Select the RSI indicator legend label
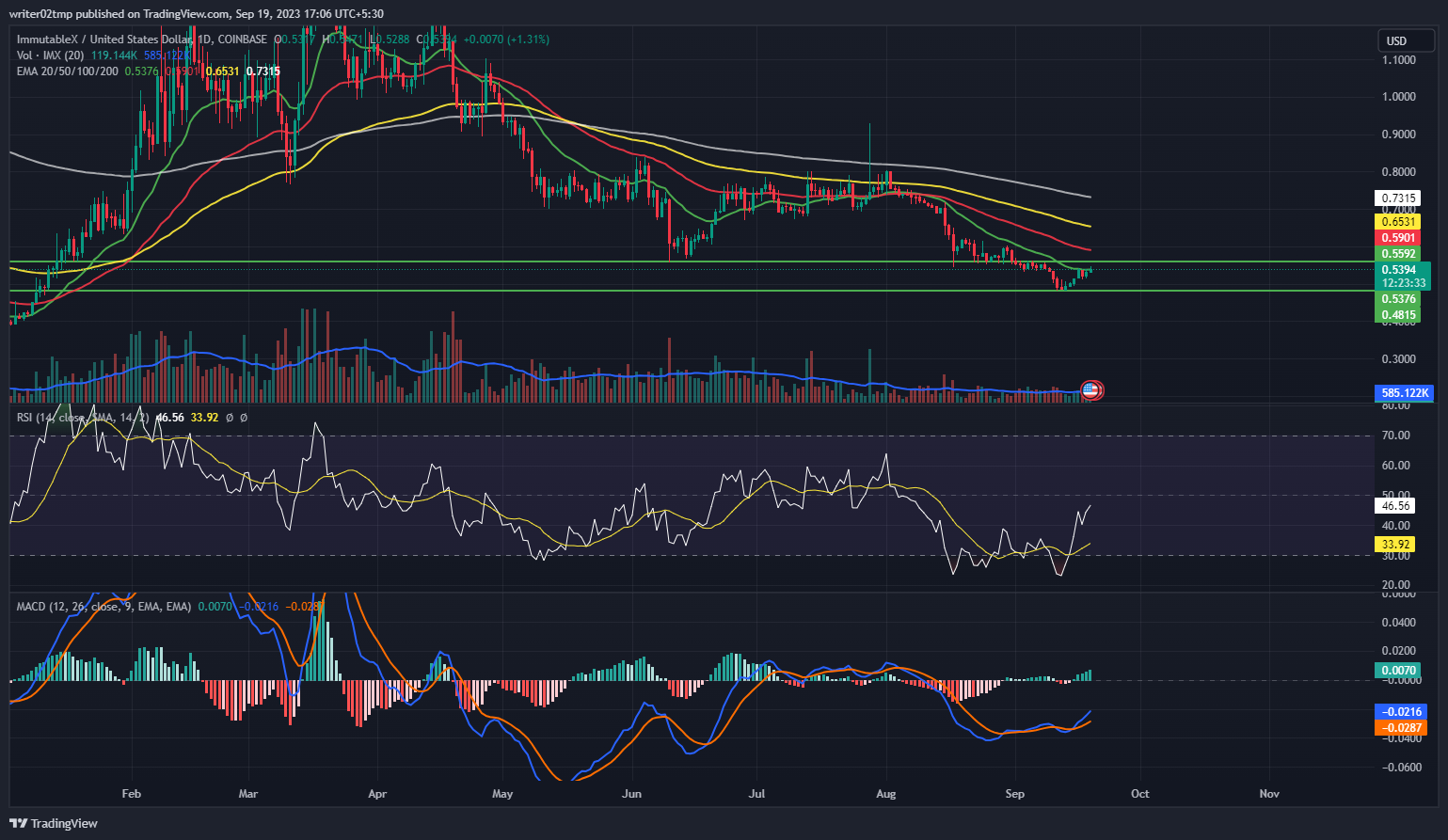Viewport: 1448px width, 840px height. pos(83,417)
